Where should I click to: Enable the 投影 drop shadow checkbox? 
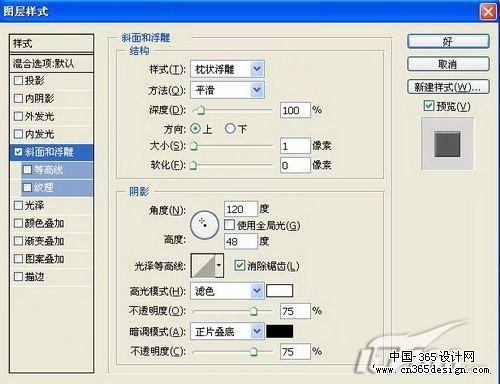(x=18, y=80)
